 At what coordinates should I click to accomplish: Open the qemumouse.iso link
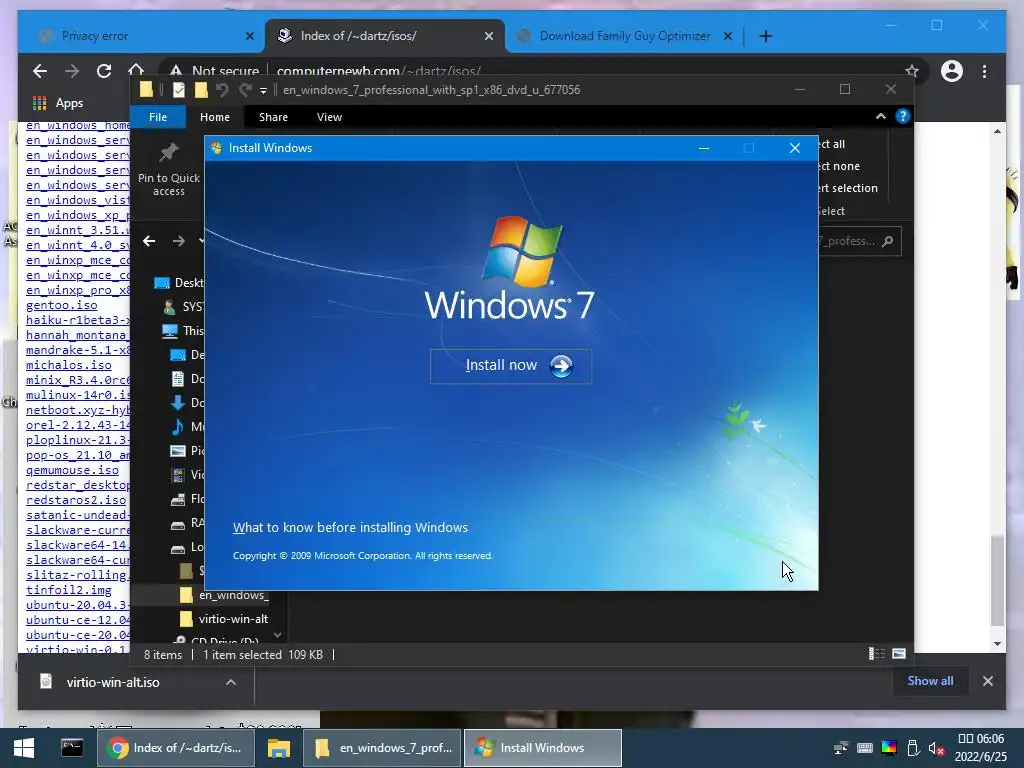tap(72, 470)
